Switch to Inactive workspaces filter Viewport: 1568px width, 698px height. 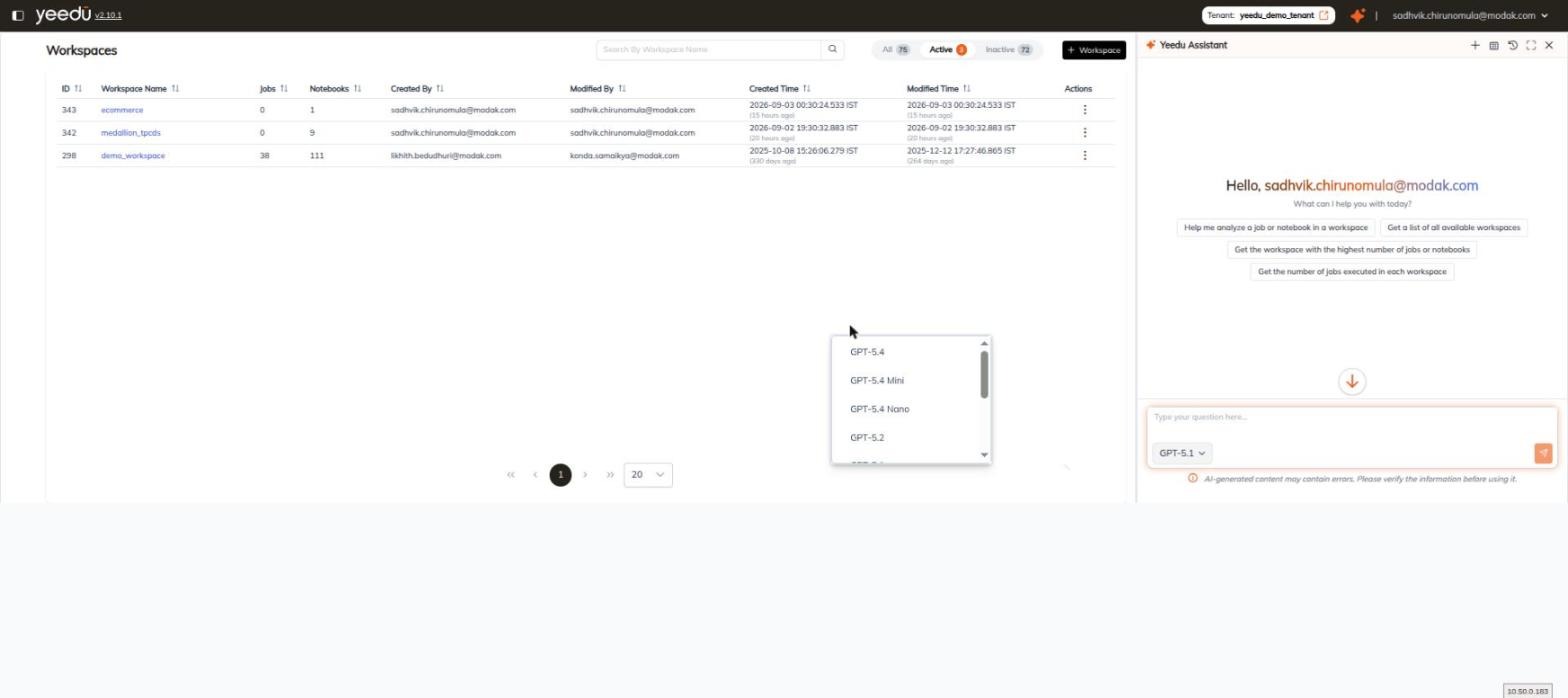tap(1008, 49)
